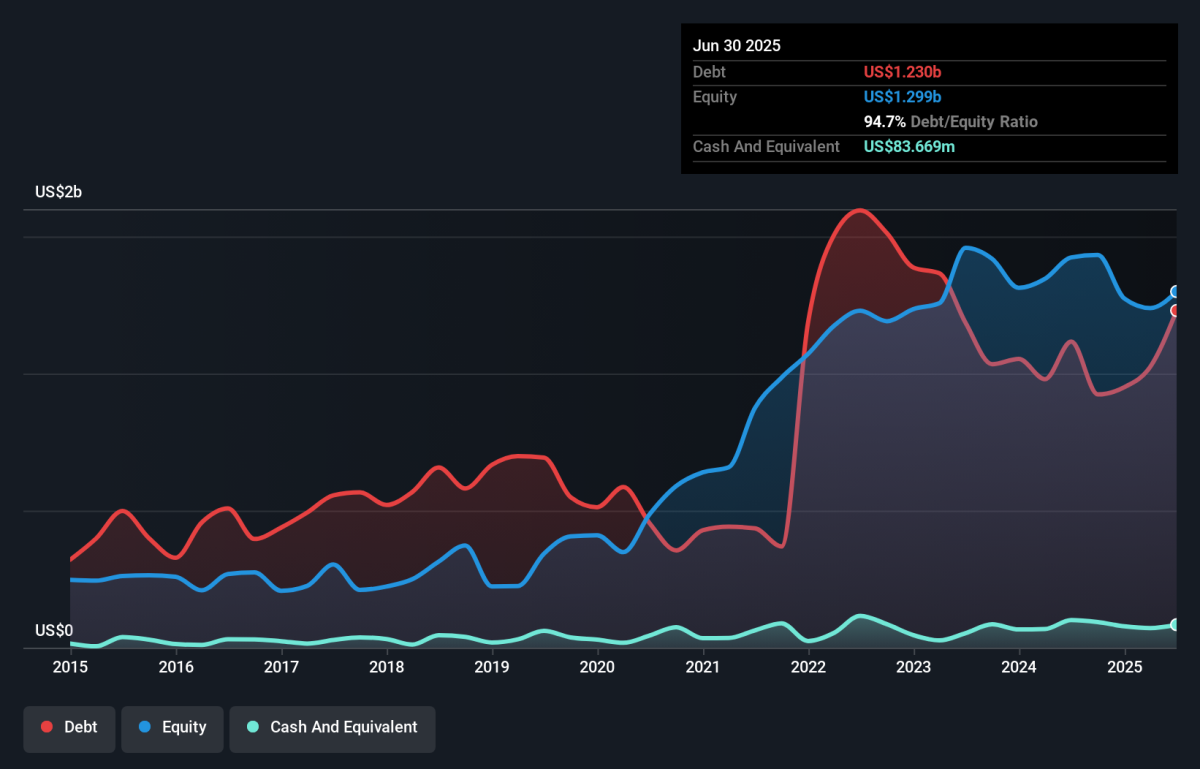The width and height of the screenshot is (1200, 769).
Task: Click the Jun 30 2025 tooltip date
Action: coord(737,46)
